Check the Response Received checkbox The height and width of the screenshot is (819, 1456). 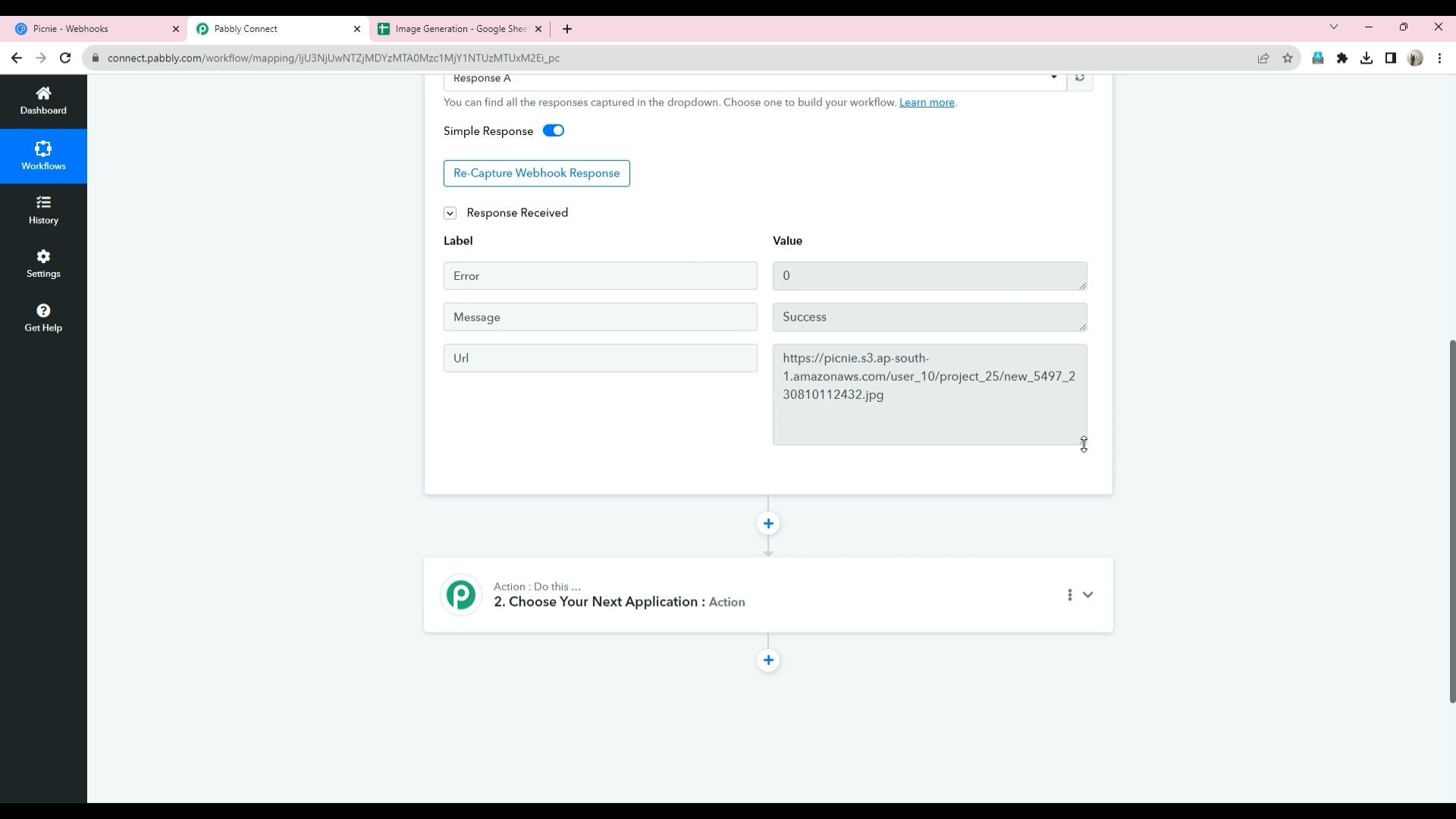pos(450,213)
